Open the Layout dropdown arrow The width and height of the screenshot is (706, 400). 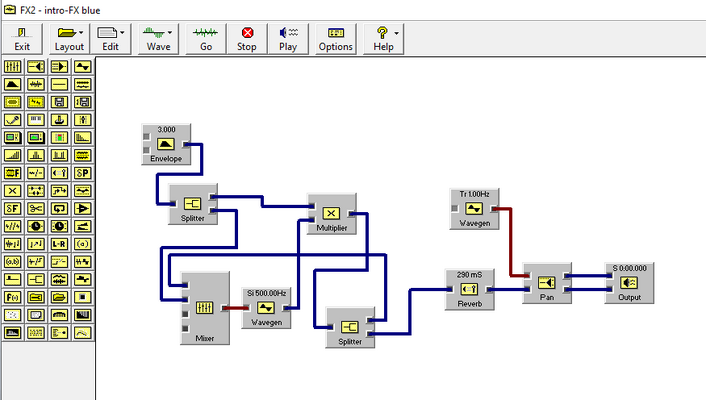(81, 32)
